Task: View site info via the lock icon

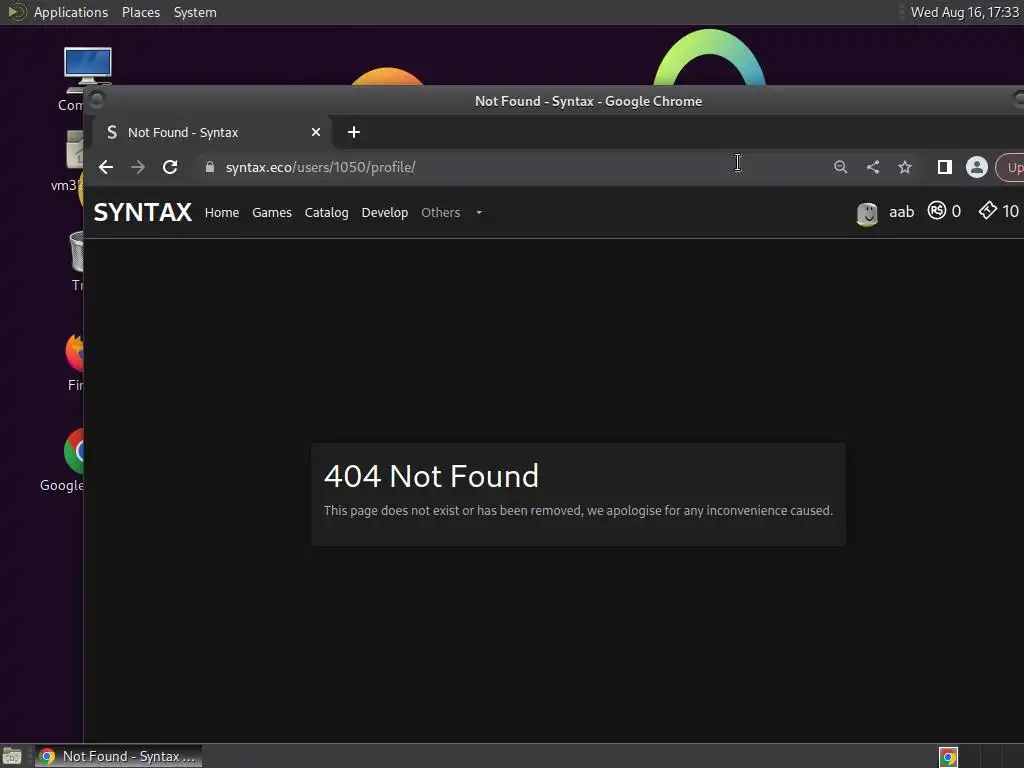Action: pyautogui.click(x=210, y=167)
